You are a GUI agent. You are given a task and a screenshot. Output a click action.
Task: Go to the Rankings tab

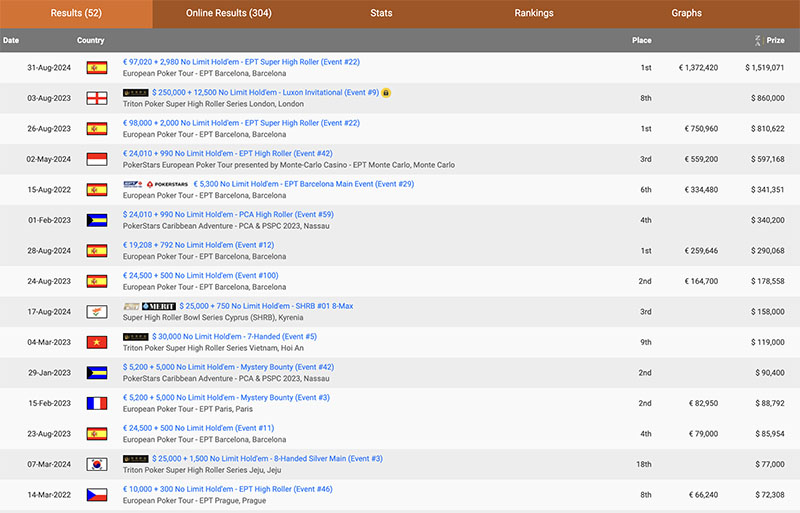[x=534, y=13]
